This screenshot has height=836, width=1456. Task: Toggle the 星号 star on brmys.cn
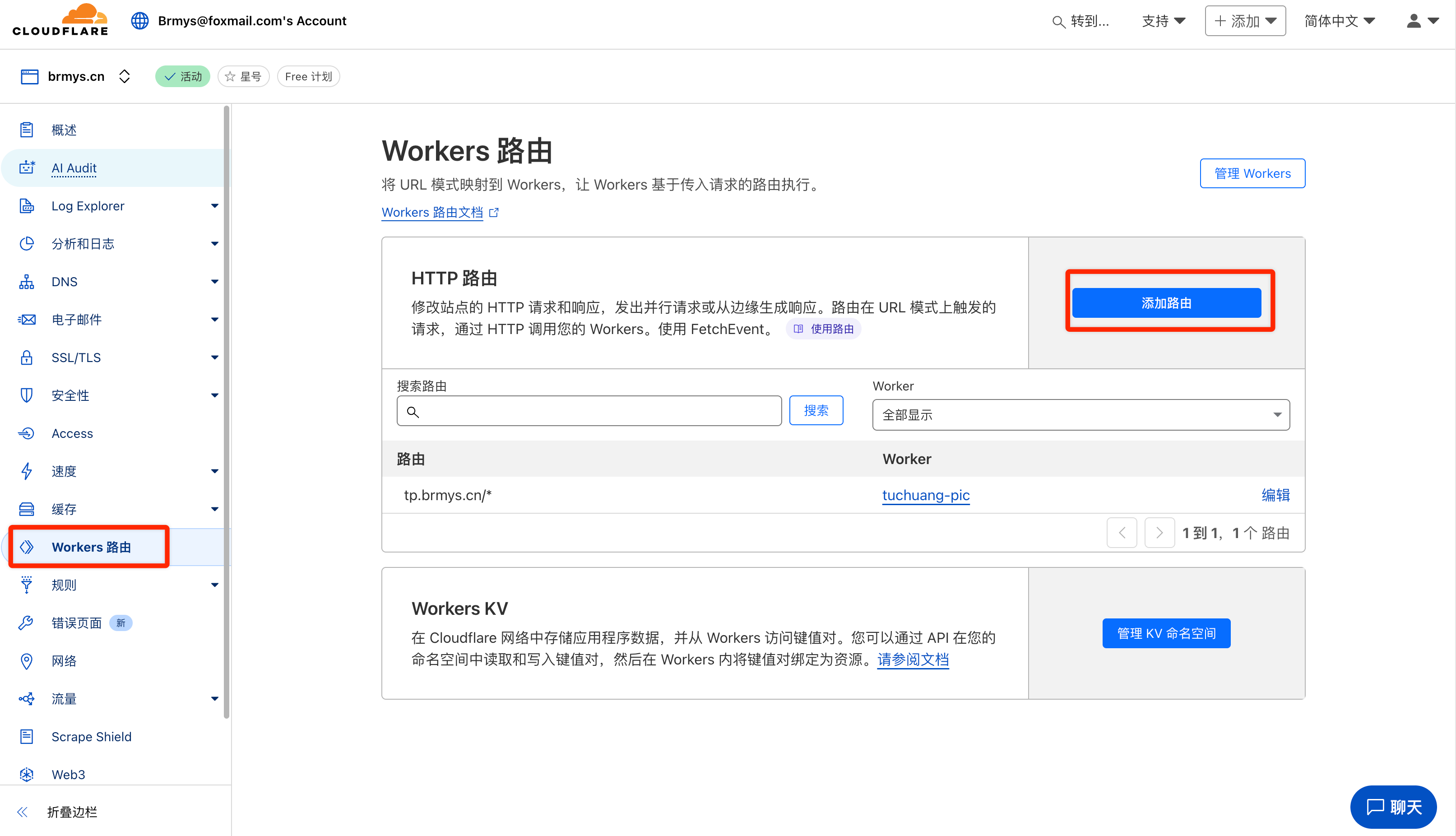click(243, 76)
